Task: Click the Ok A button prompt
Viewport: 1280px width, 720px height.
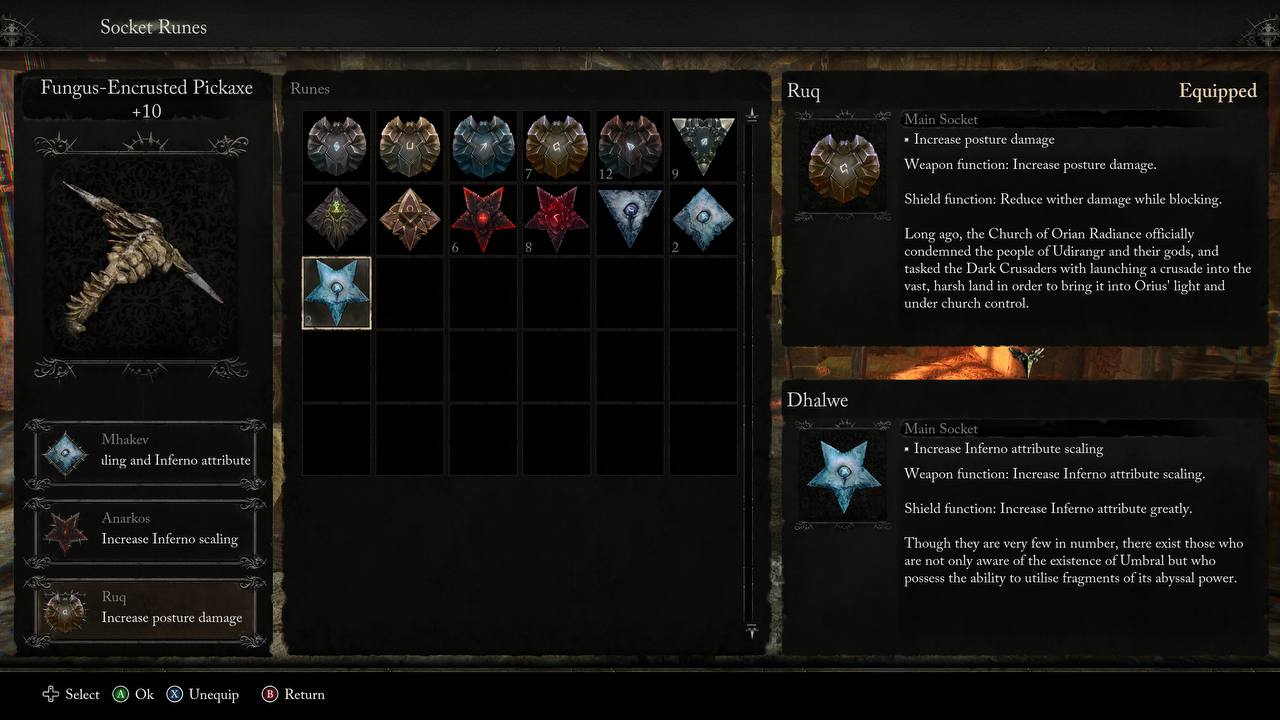Action: pos(133,694)
